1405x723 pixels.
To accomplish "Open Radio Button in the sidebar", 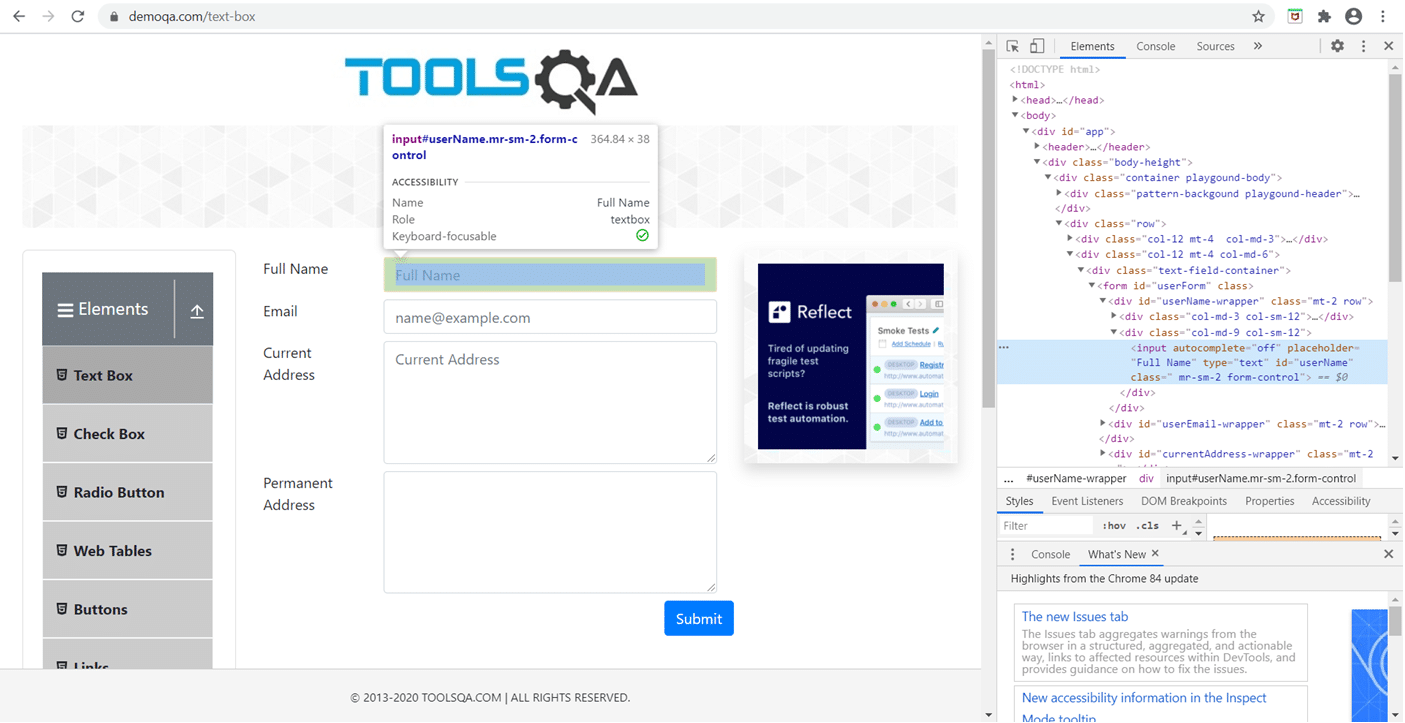I will coord(128,492).
